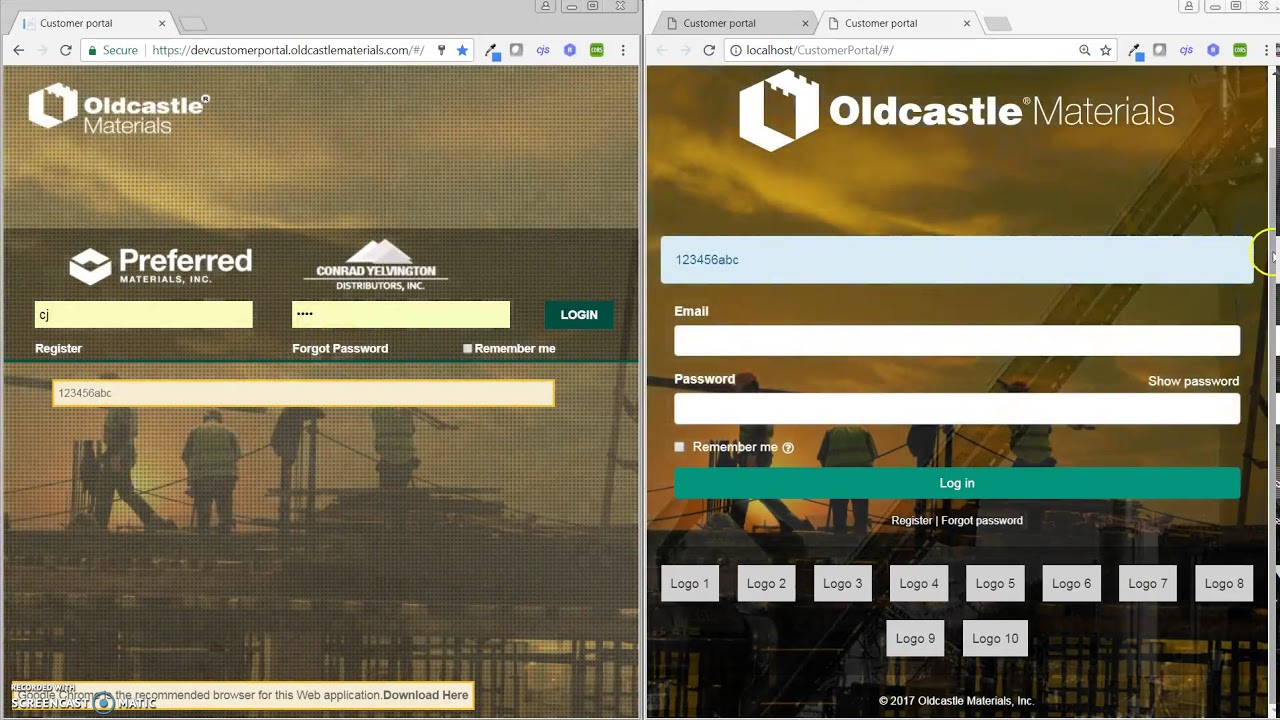The height and width of the screenshot is (720, 1280).
Task: Open the user profile icon in left window
Action: (546, 6)
